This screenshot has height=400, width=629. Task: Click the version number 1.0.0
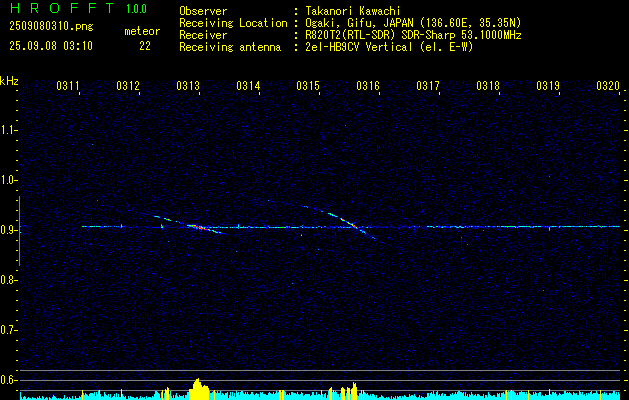click(x=136, y=9)
